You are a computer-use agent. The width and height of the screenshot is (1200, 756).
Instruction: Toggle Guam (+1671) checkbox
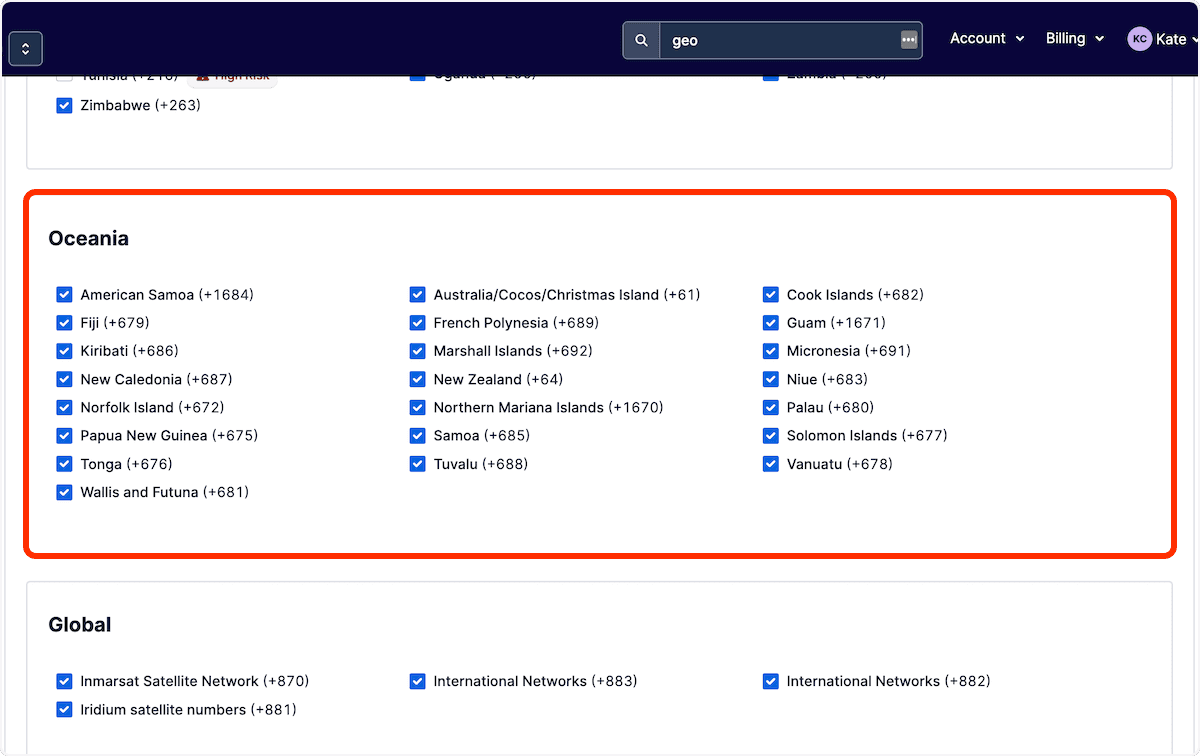pyautogui.click(x=771, y=323)
